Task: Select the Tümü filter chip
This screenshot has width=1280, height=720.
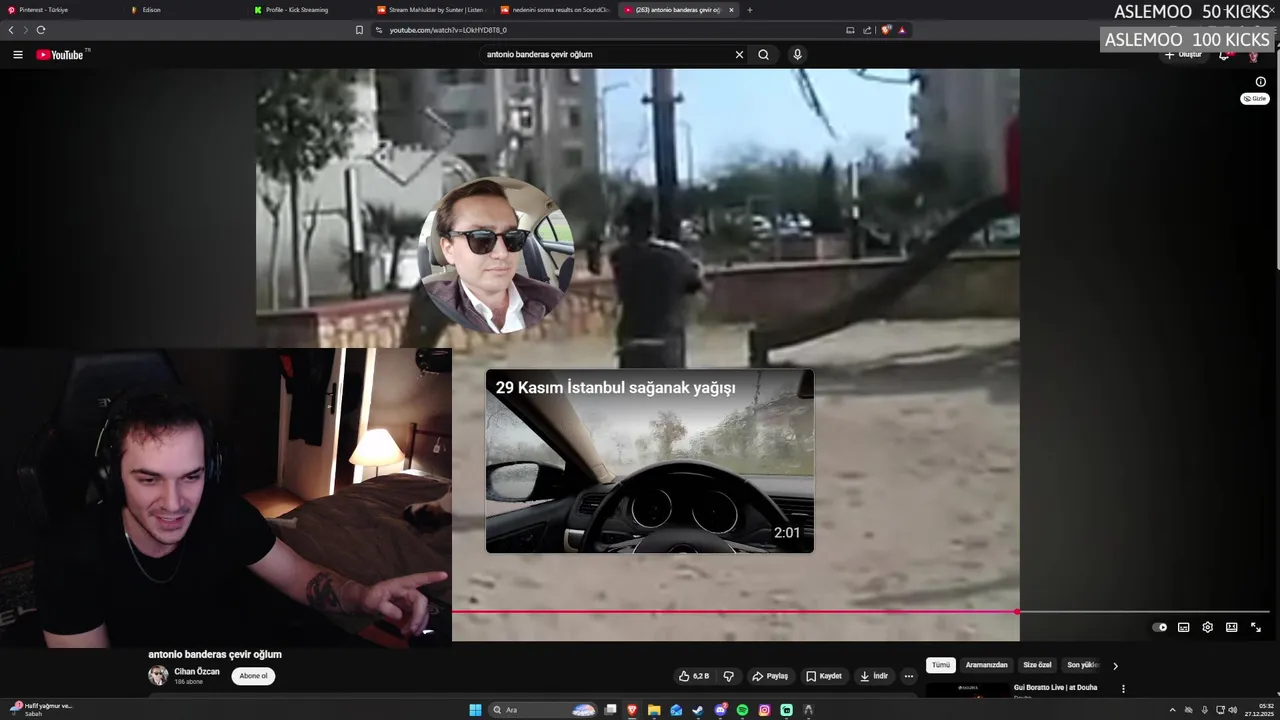Action: coord(941,665)
